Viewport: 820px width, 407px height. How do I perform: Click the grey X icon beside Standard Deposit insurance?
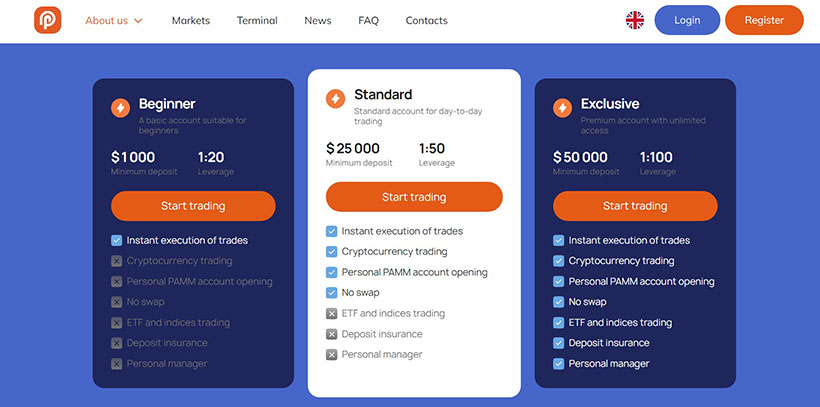(x=331, y=334)
